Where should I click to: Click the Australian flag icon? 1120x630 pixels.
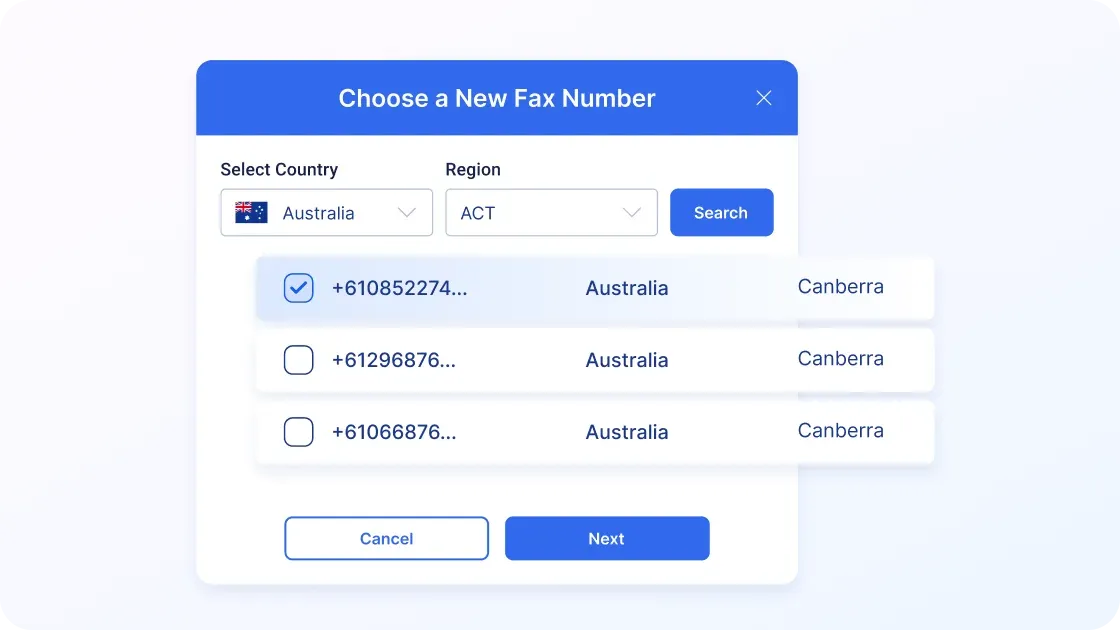click(251, 212)
